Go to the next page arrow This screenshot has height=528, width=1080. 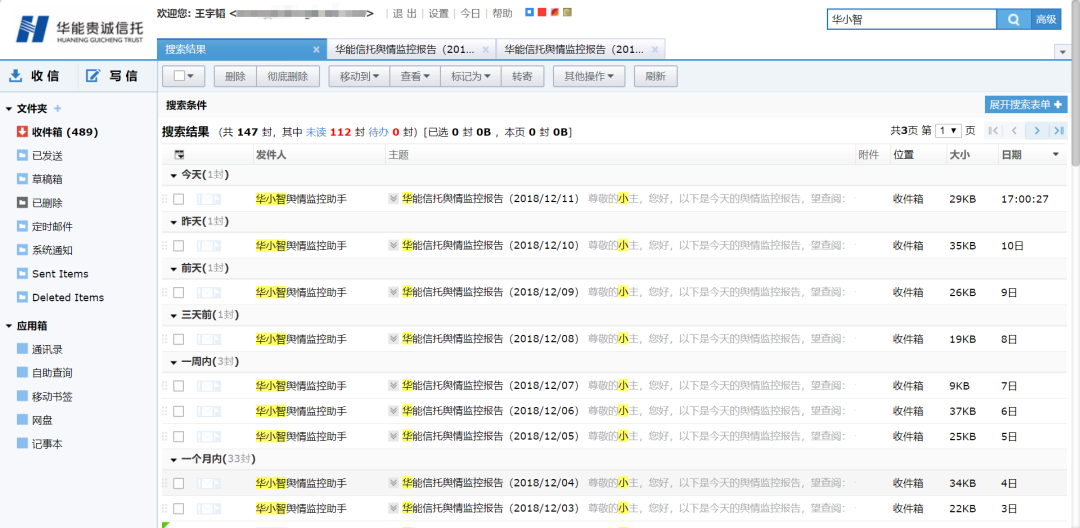point(1037,131)
